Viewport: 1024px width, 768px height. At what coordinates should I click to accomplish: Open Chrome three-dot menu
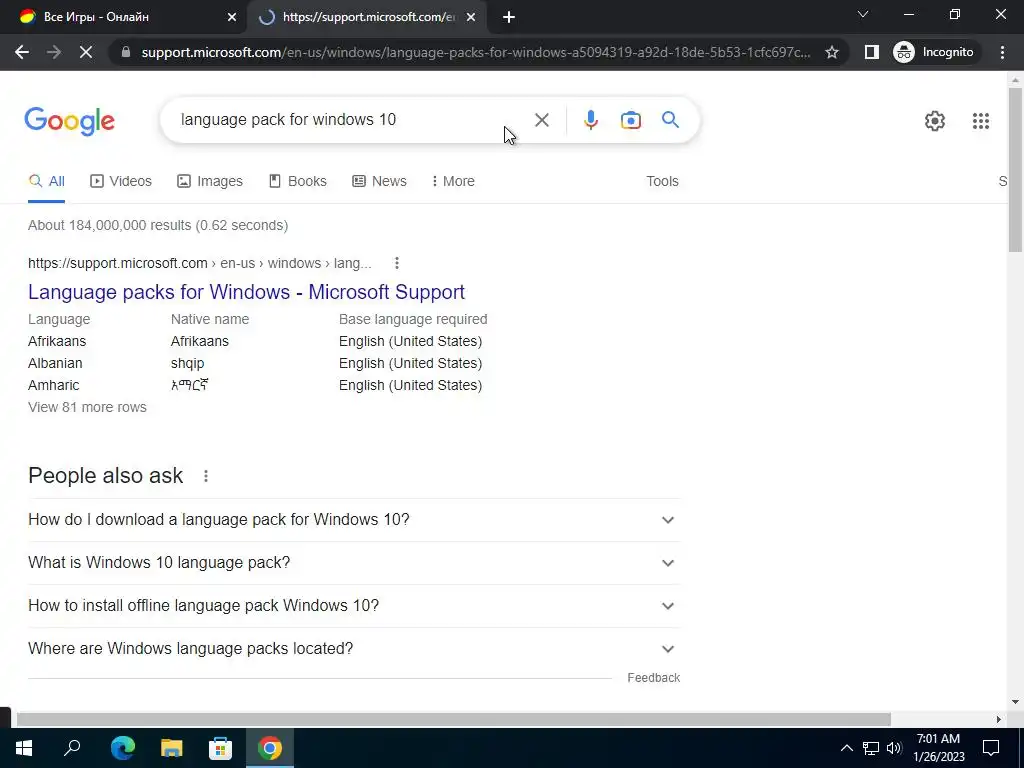[1002, 52]
